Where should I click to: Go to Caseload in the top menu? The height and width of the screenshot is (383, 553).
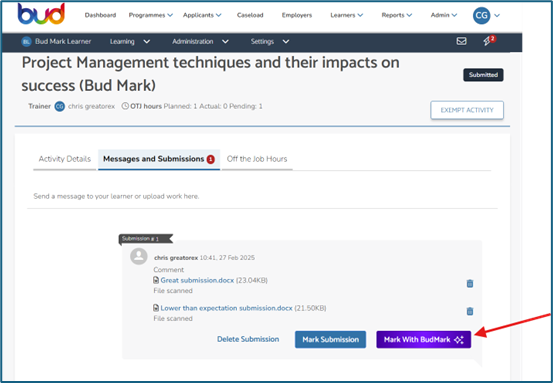pyautogui.click(x=250, y=15)
